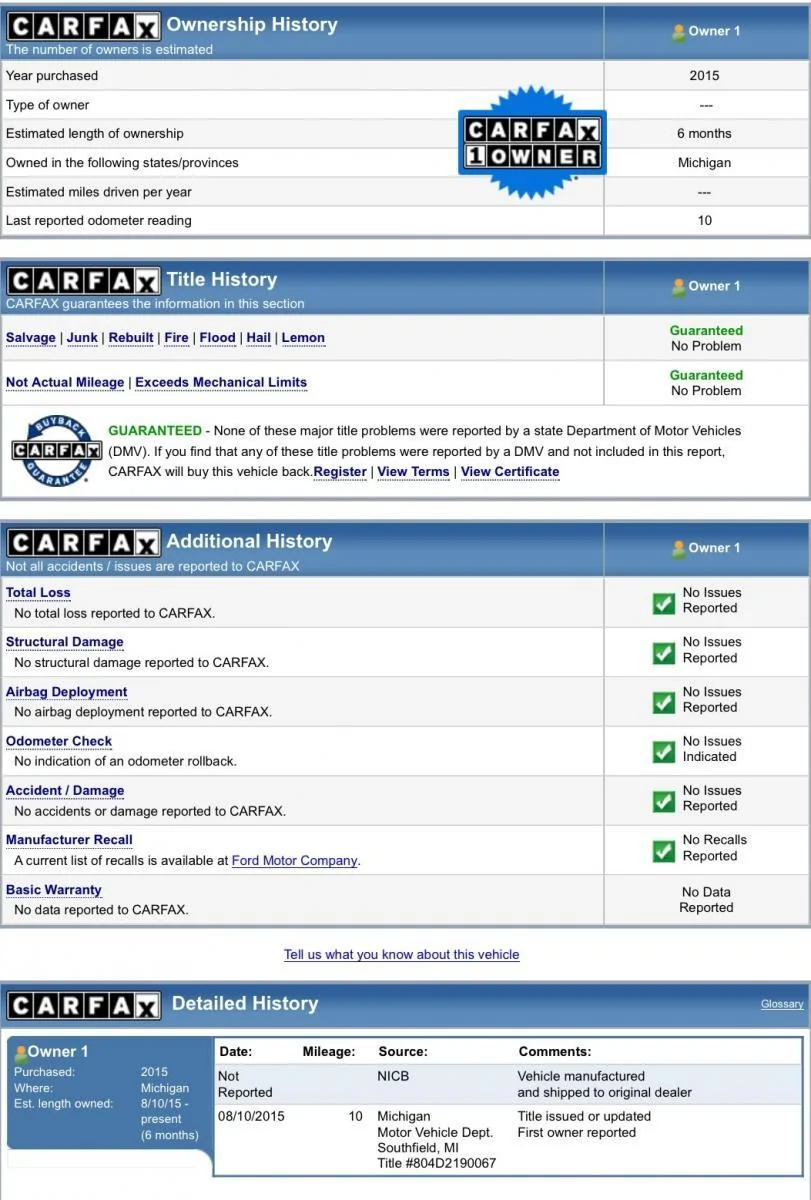Click CARFAX logo in Title History header
Viewport: 811px width, 1200px height.
pyautogui.click(x=83, y=283)
